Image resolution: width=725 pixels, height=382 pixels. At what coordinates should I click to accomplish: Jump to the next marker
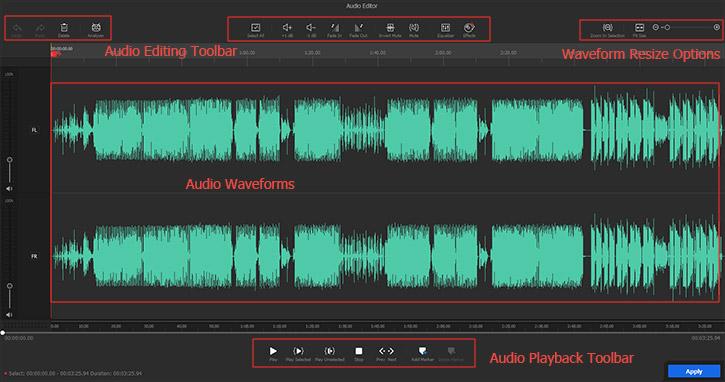[x=391, y=351]
